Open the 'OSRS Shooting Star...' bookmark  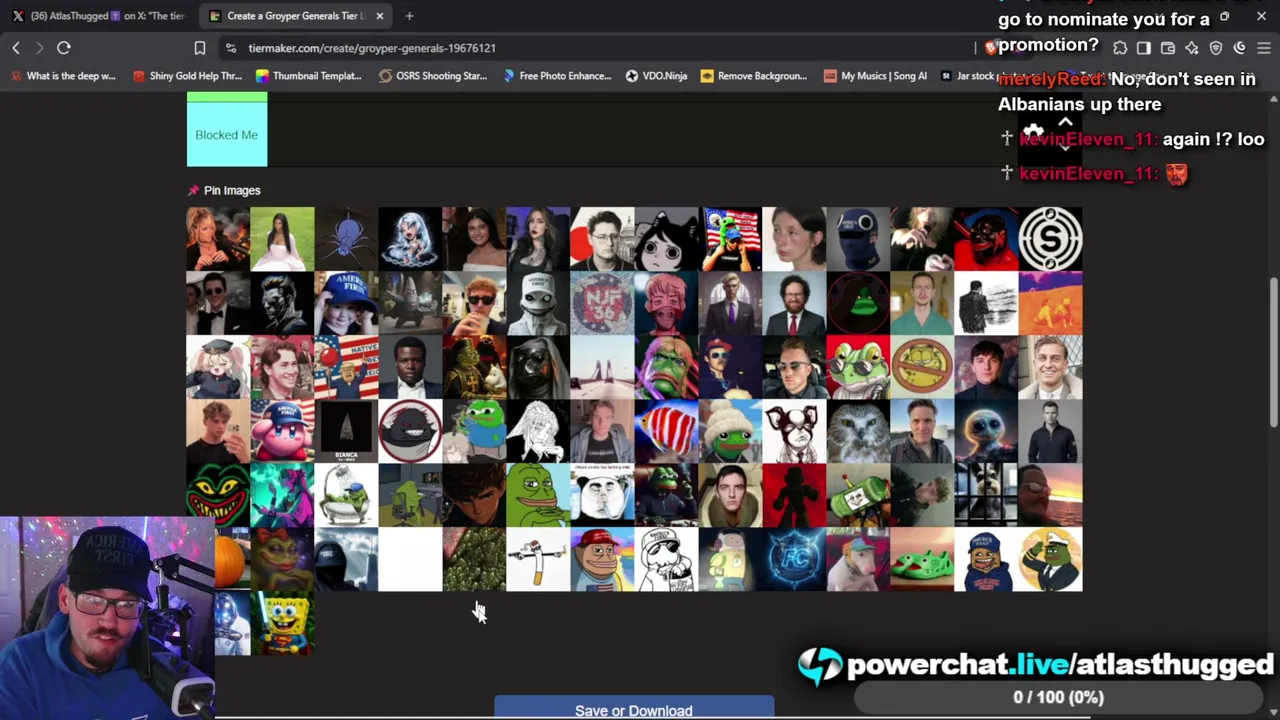(x=432, y=76)
